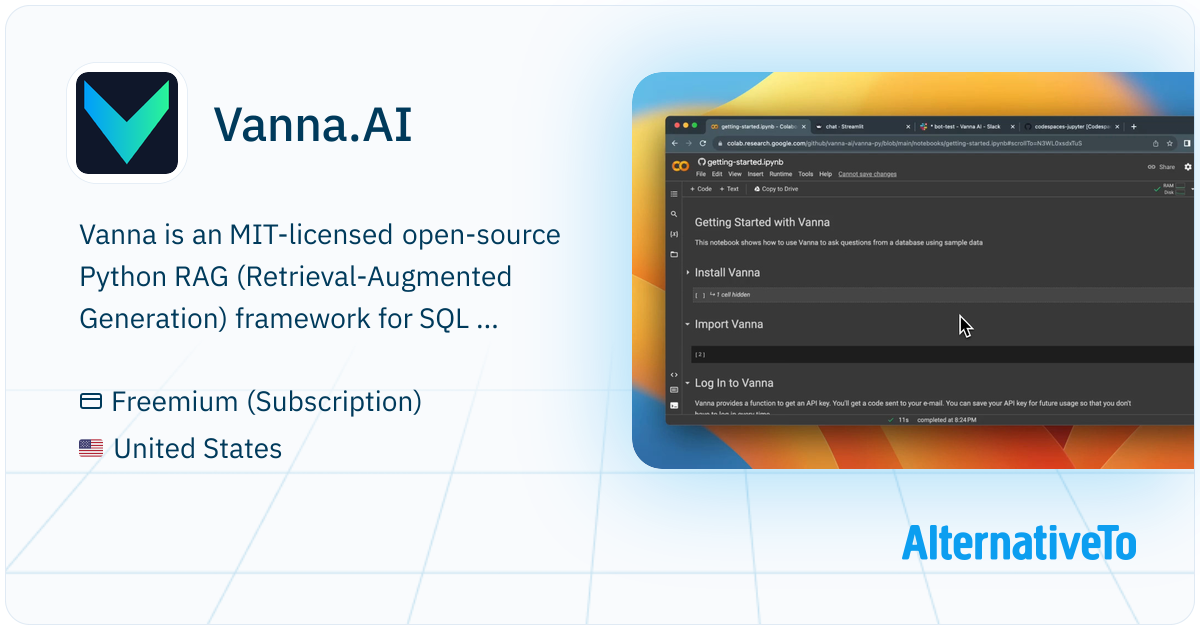Click the completed at 8:24 PM status
The height and width of the screenshot is (630, 1200).
pos(946,420)
